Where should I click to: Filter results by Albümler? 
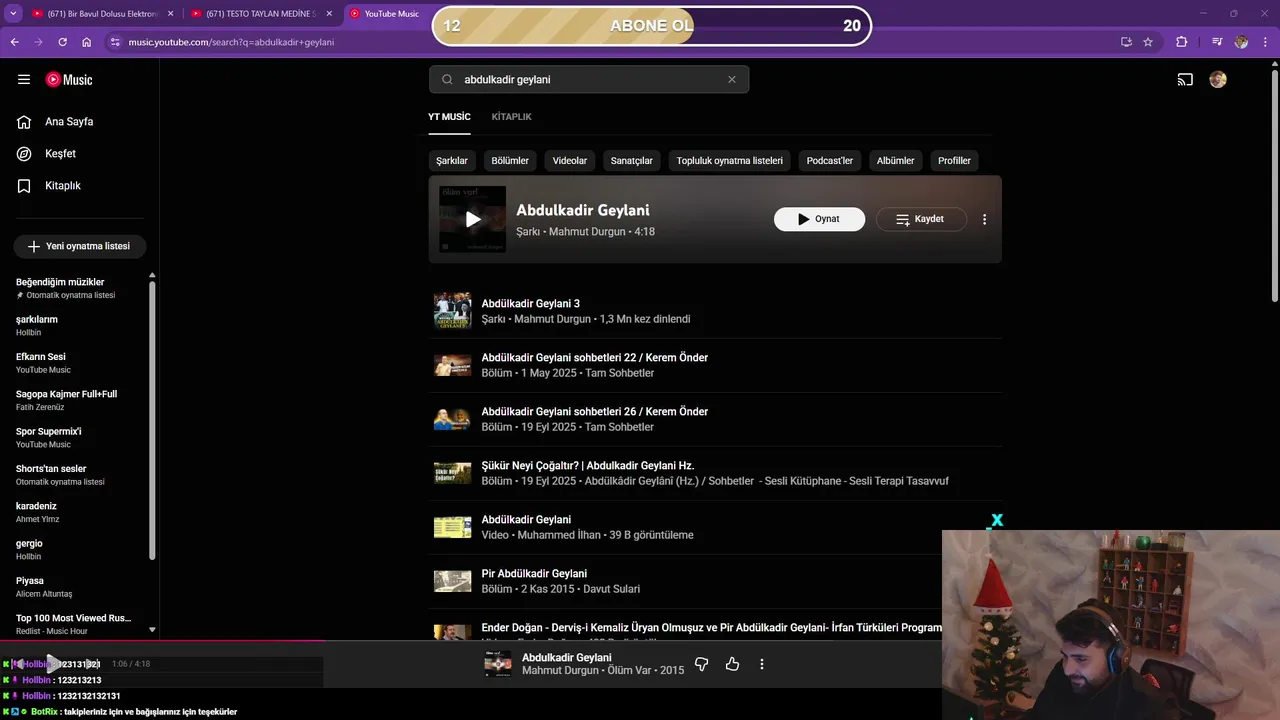tap(895, 161)
